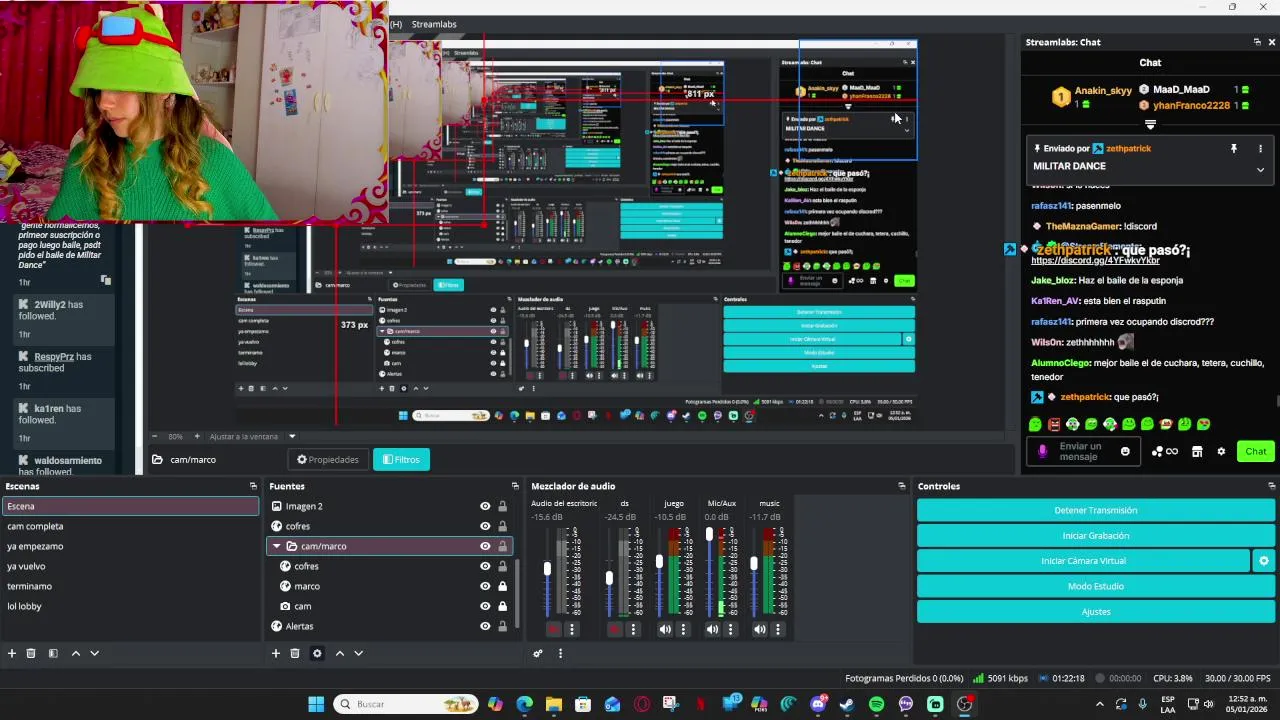1280x720 pixels.
Task: Hide the marco source
Action: (485, 586)
